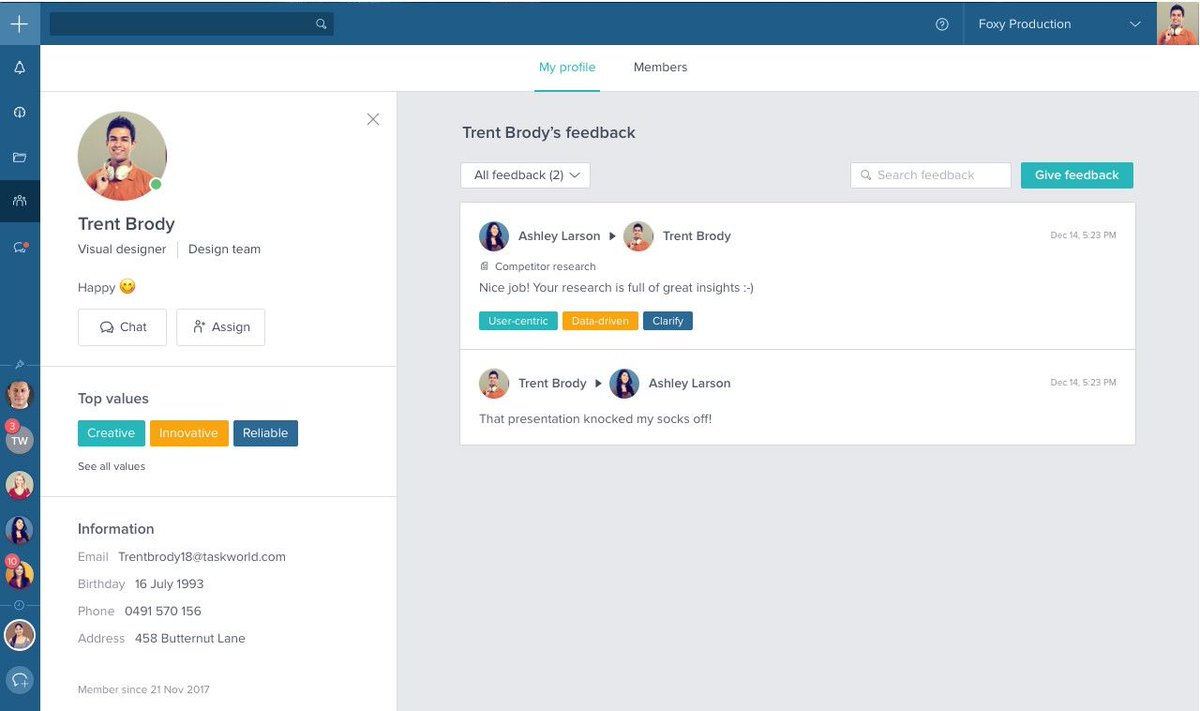This screenshot has height=711, width=1200.
Task: Expand See all values under Top values
Action: 111,466
